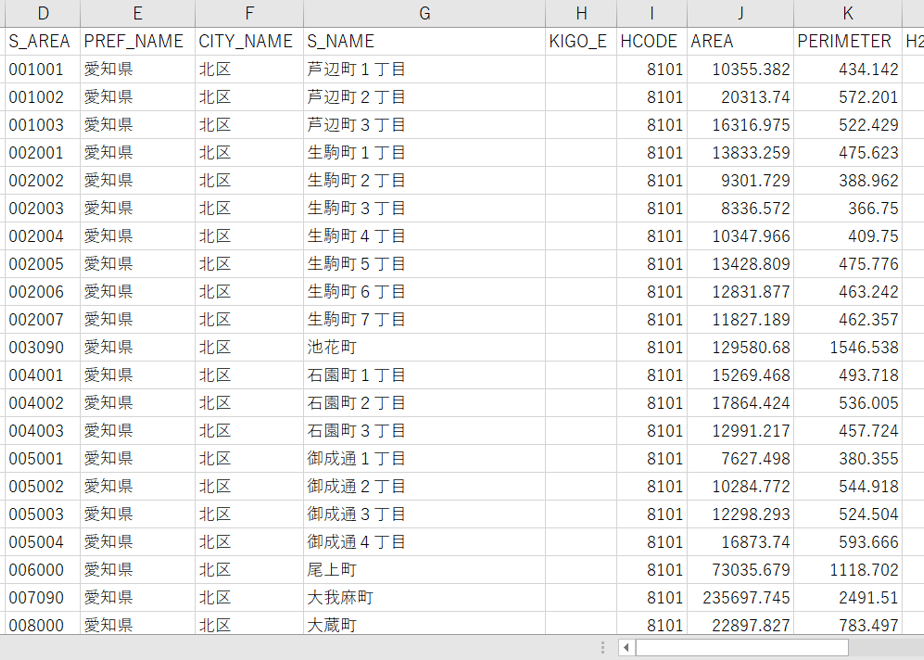The width and height of the screenshot is (924, 660).
Task: Click the horizontal scrollbar thumb
Action: pyautogui.click(x=742, y=648)
